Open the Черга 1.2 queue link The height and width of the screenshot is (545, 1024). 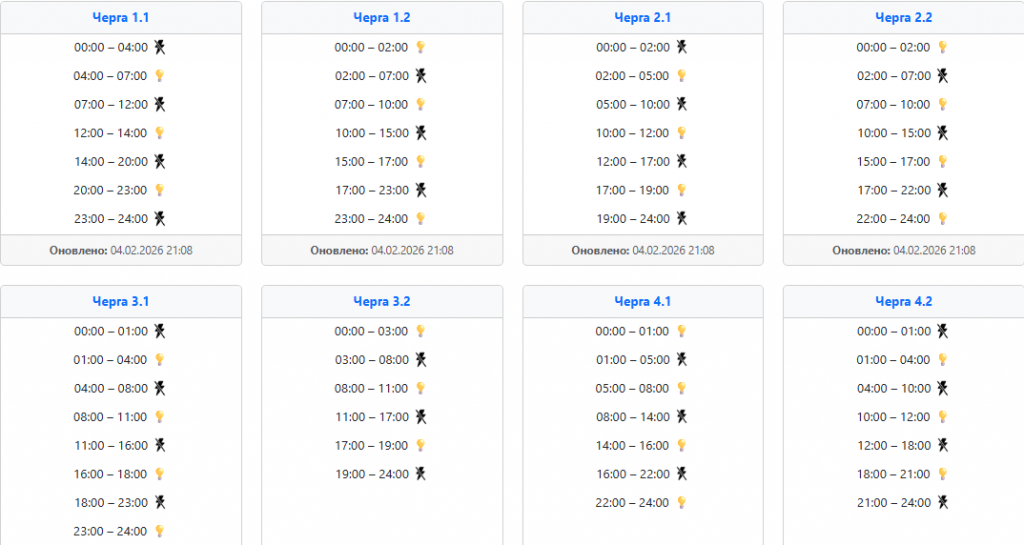point(381,17)
